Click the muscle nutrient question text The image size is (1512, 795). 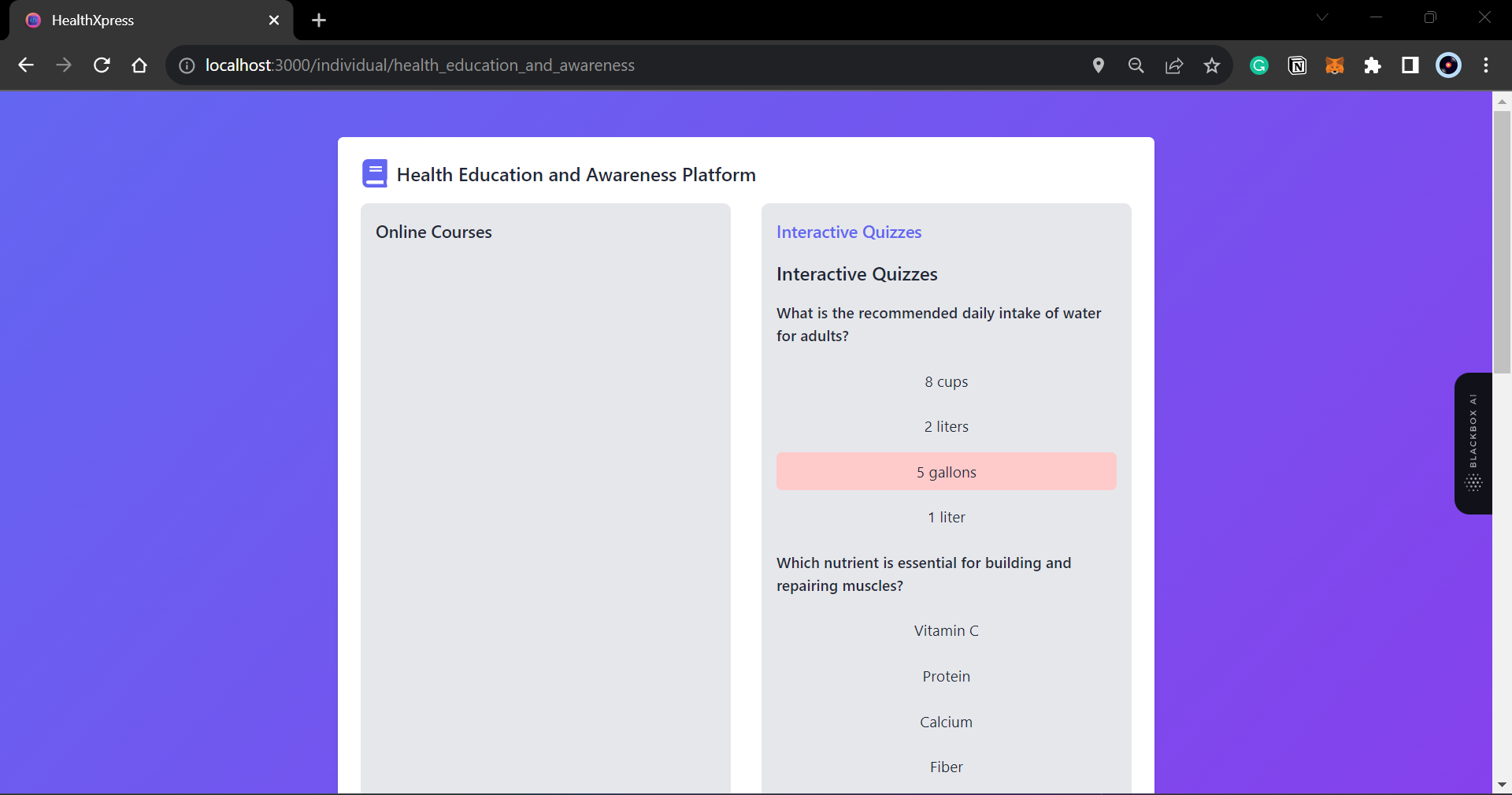924,574
